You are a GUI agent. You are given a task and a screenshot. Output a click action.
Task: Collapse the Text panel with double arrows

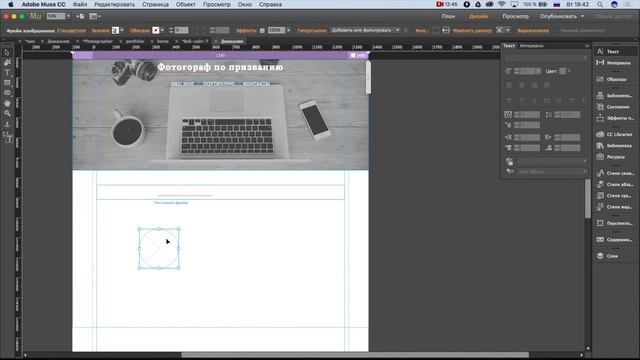coord(587,46)
